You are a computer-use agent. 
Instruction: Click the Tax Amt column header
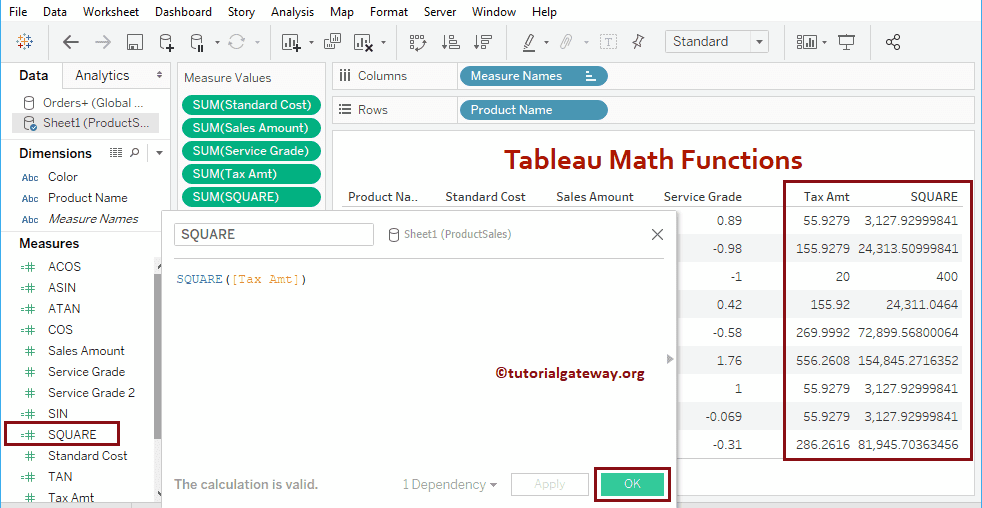827,197
